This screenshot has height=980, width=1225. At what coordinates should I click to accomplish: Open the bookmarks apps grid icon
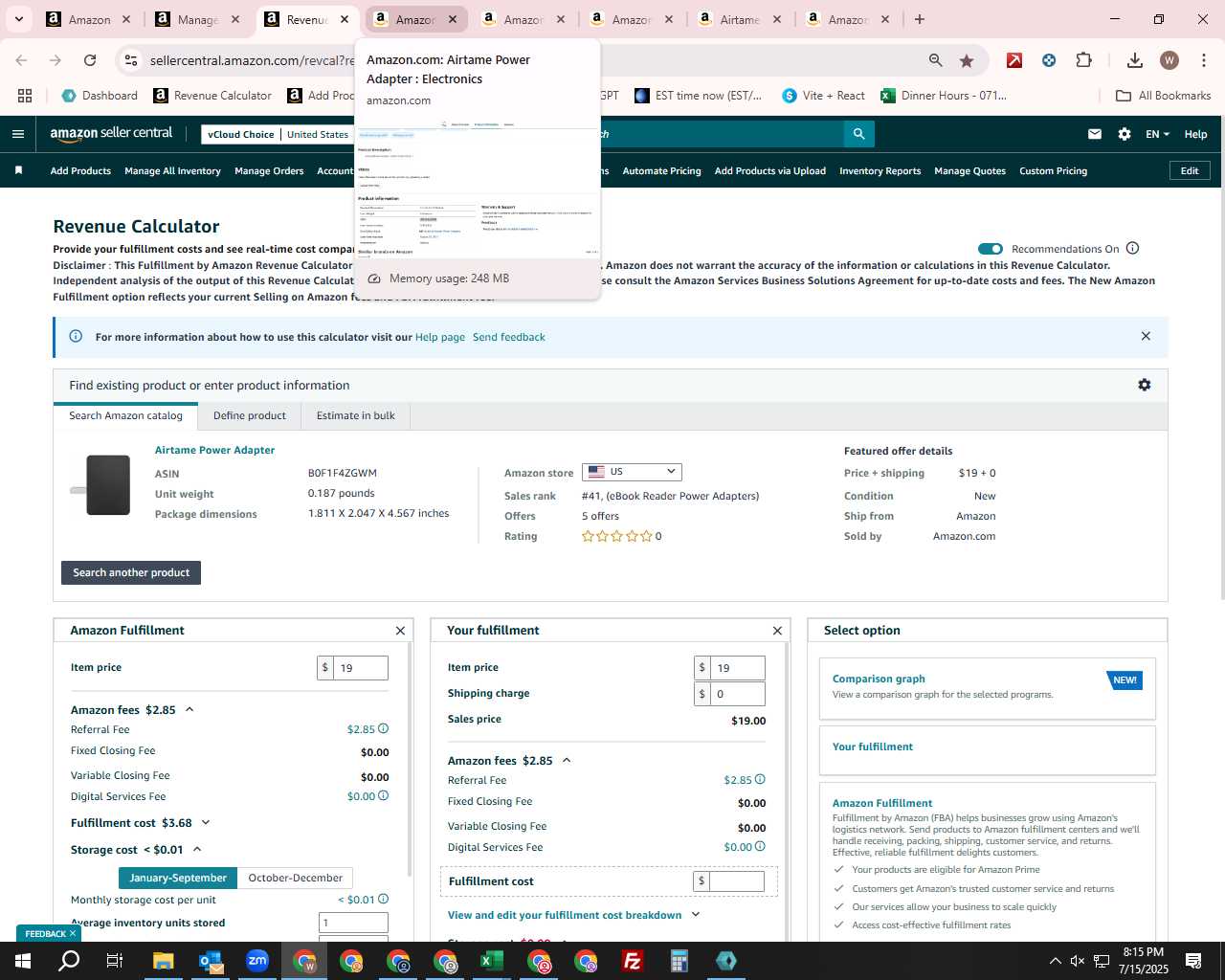(25, 96)
